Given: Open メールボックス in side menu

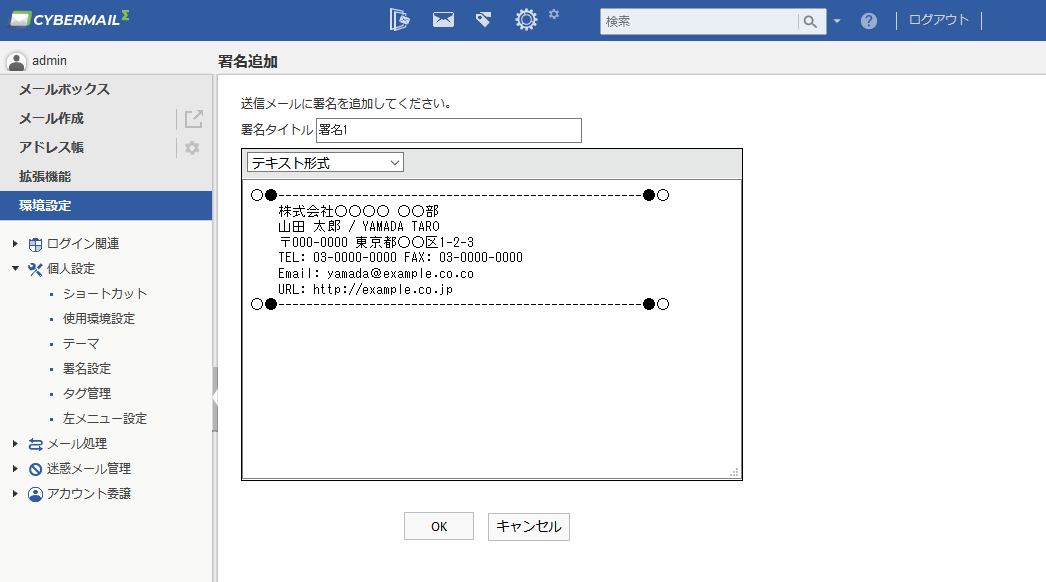Looking at the screenshot, I should click(x=64, y=89).
